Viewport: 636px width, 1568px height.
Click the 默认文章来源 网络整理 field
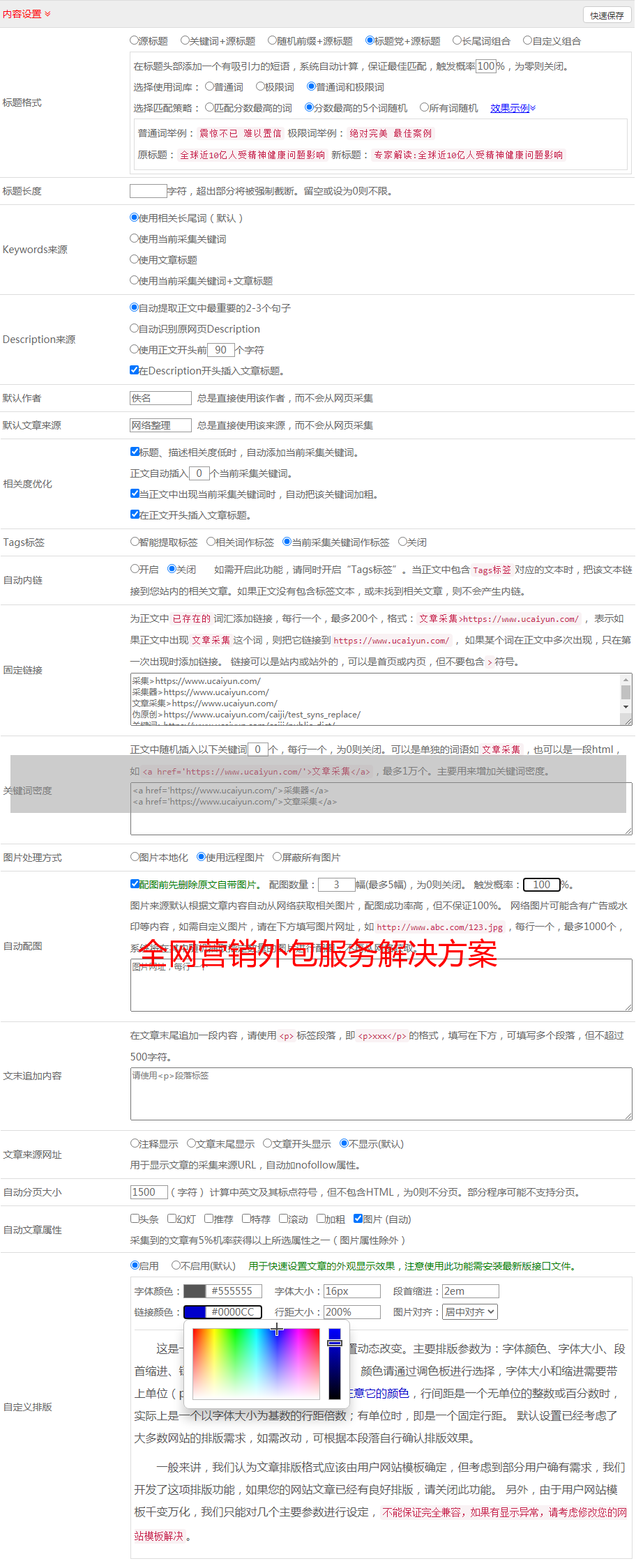click(160, 425)
